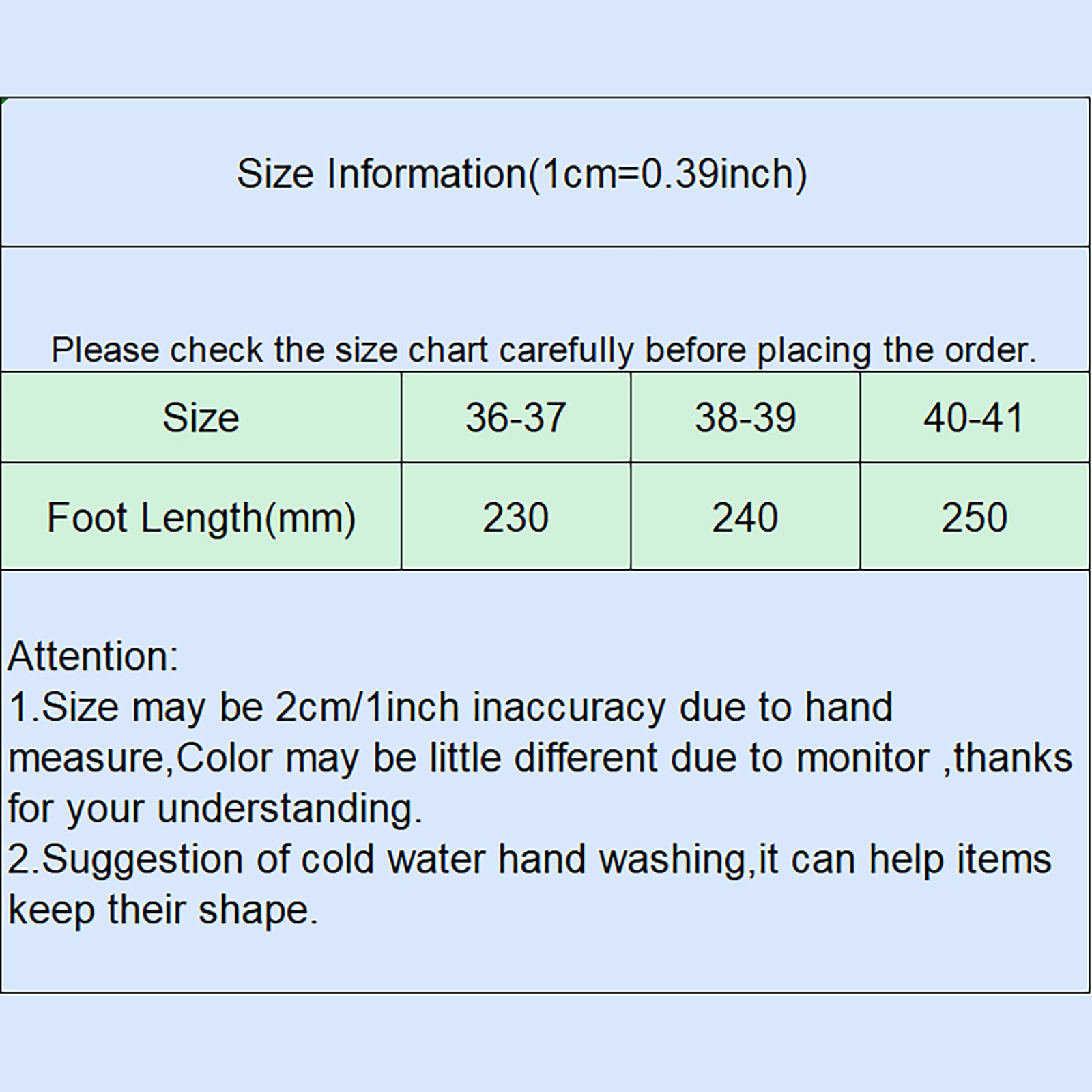Click the "keep their shape." line
Screen dimensions: 1092x1092
tap(163, 910)
